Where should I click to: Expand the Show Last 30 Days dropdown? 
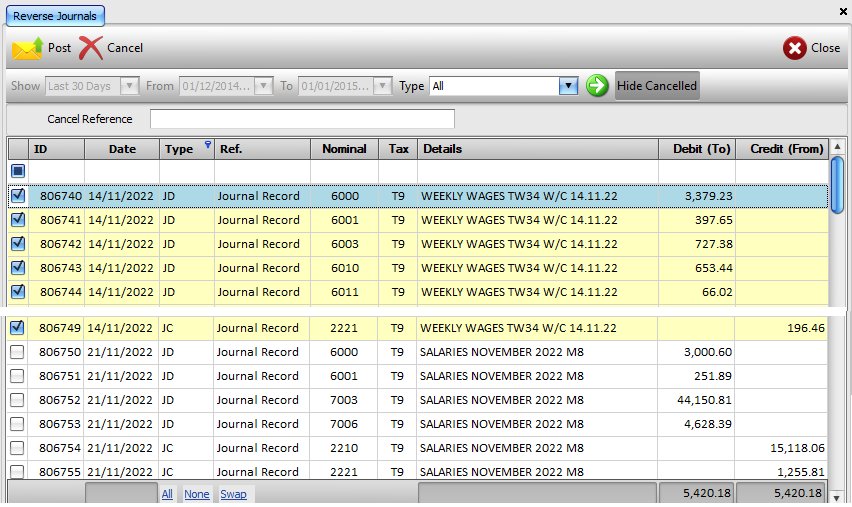pyautogui.click(x=128, y=86)
